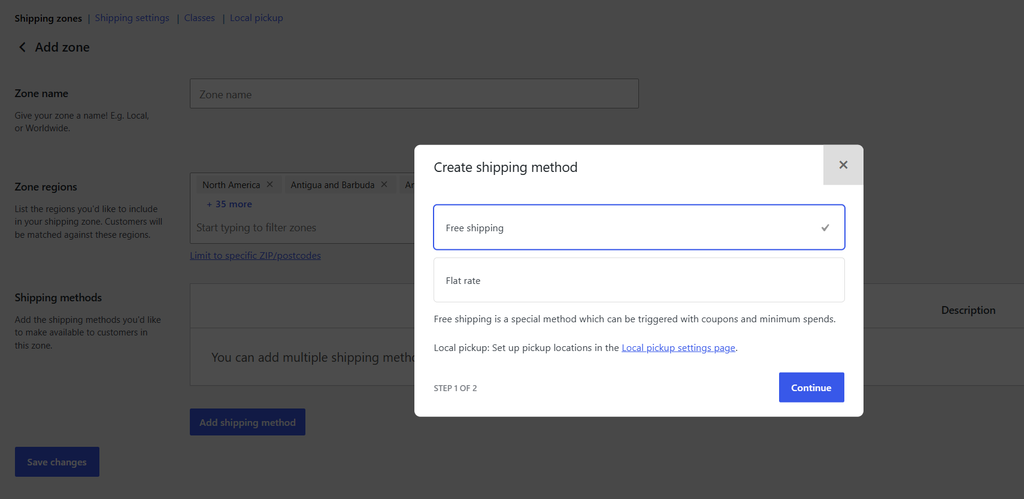The image size is (1024, 499).
Task: Click the Description column header
Action: click(968, 310)
